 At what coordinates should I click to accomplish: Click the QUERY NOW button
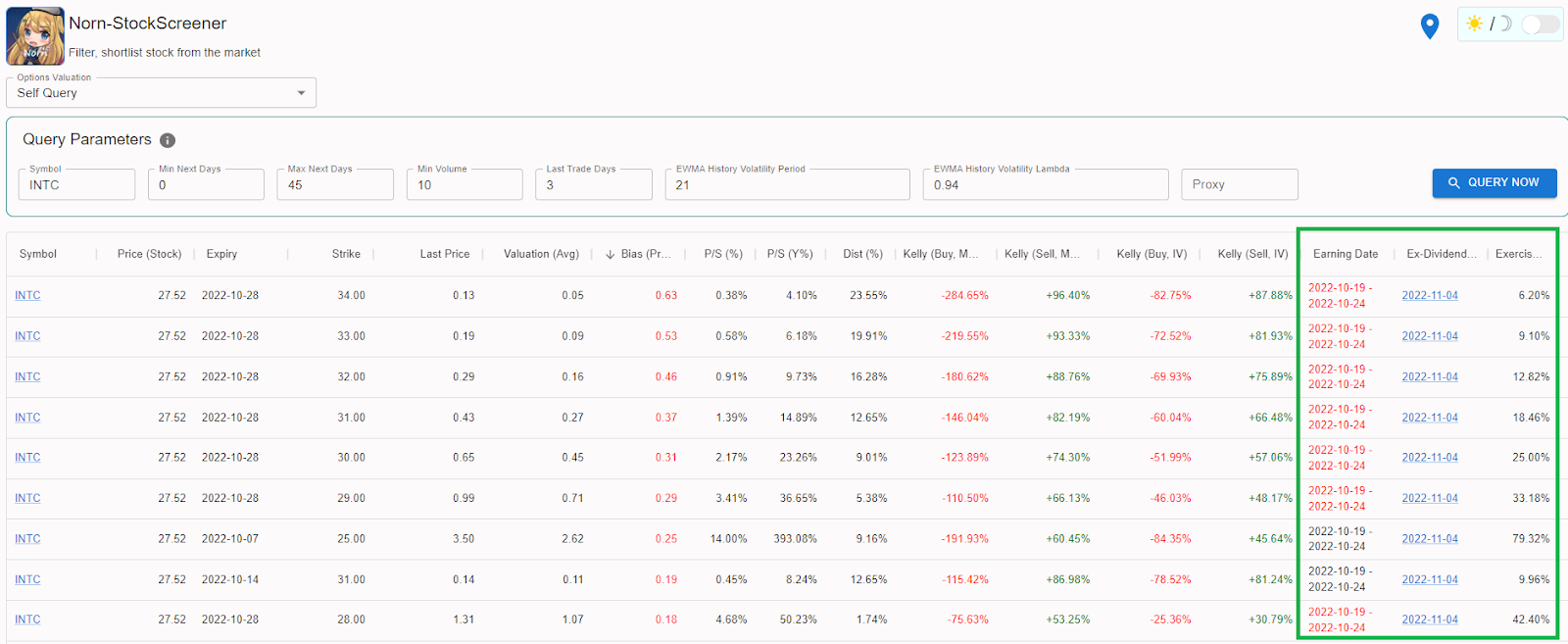[1494, 182]
